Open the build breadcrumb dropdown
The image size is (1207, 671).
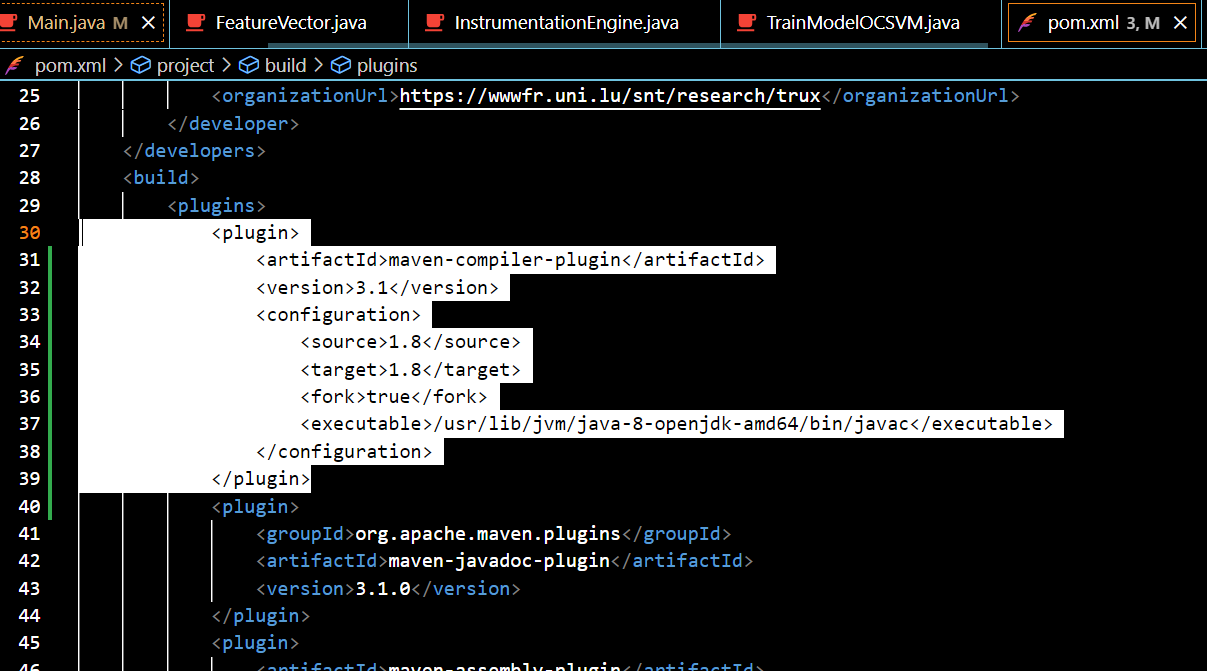pyautogui.click(x=286, y=65)
